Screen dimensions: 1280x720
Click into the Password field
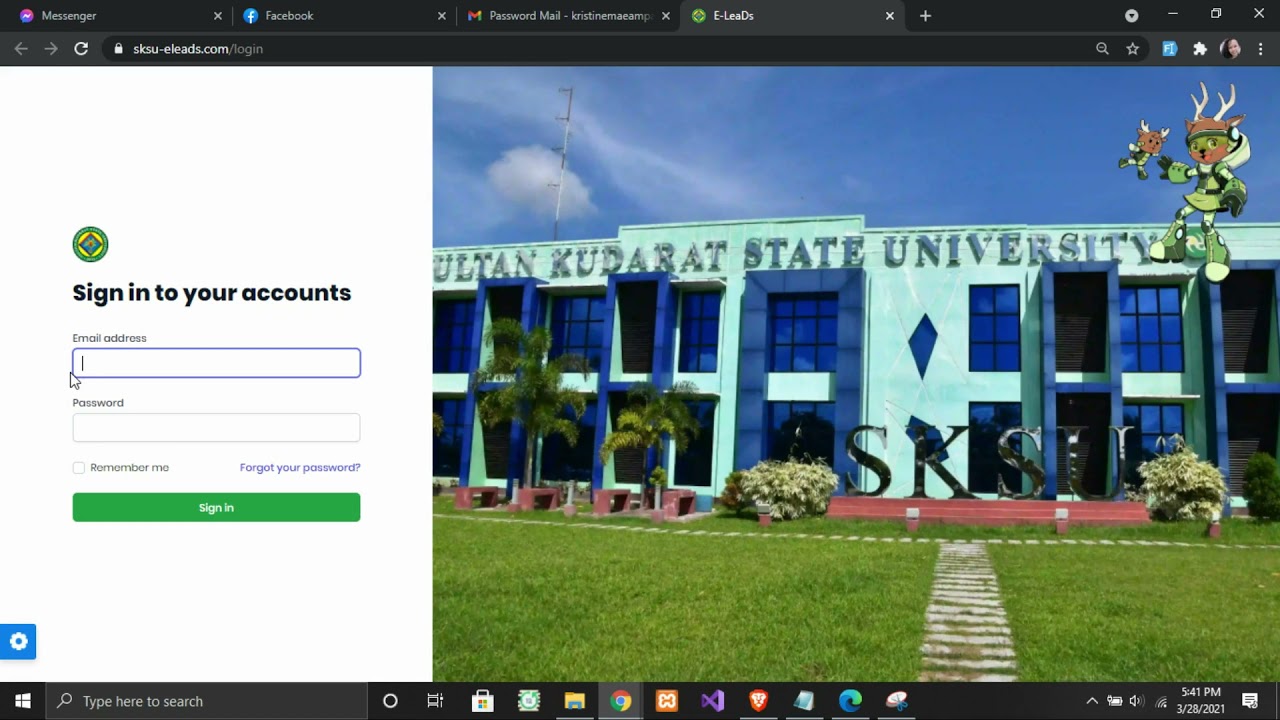(x=216, y=428)
